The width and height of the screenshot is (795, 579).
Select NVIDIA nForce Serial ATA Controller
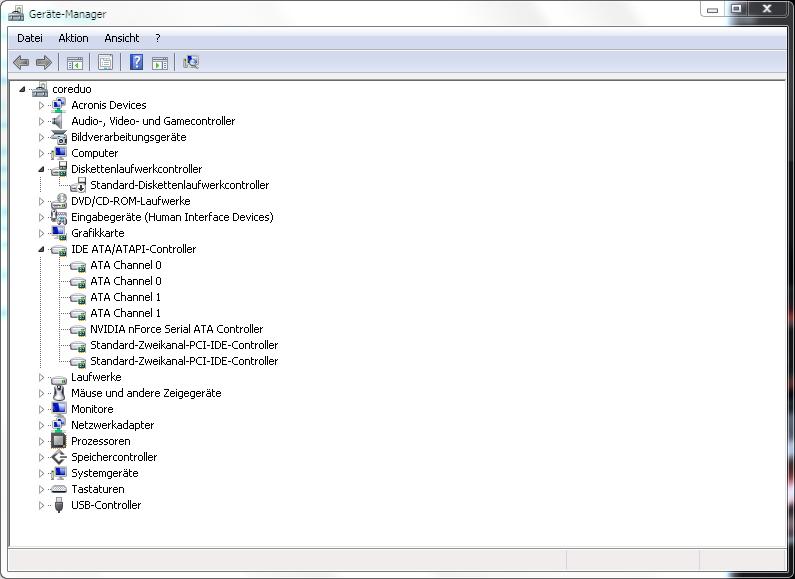click(x=176, y=329)
